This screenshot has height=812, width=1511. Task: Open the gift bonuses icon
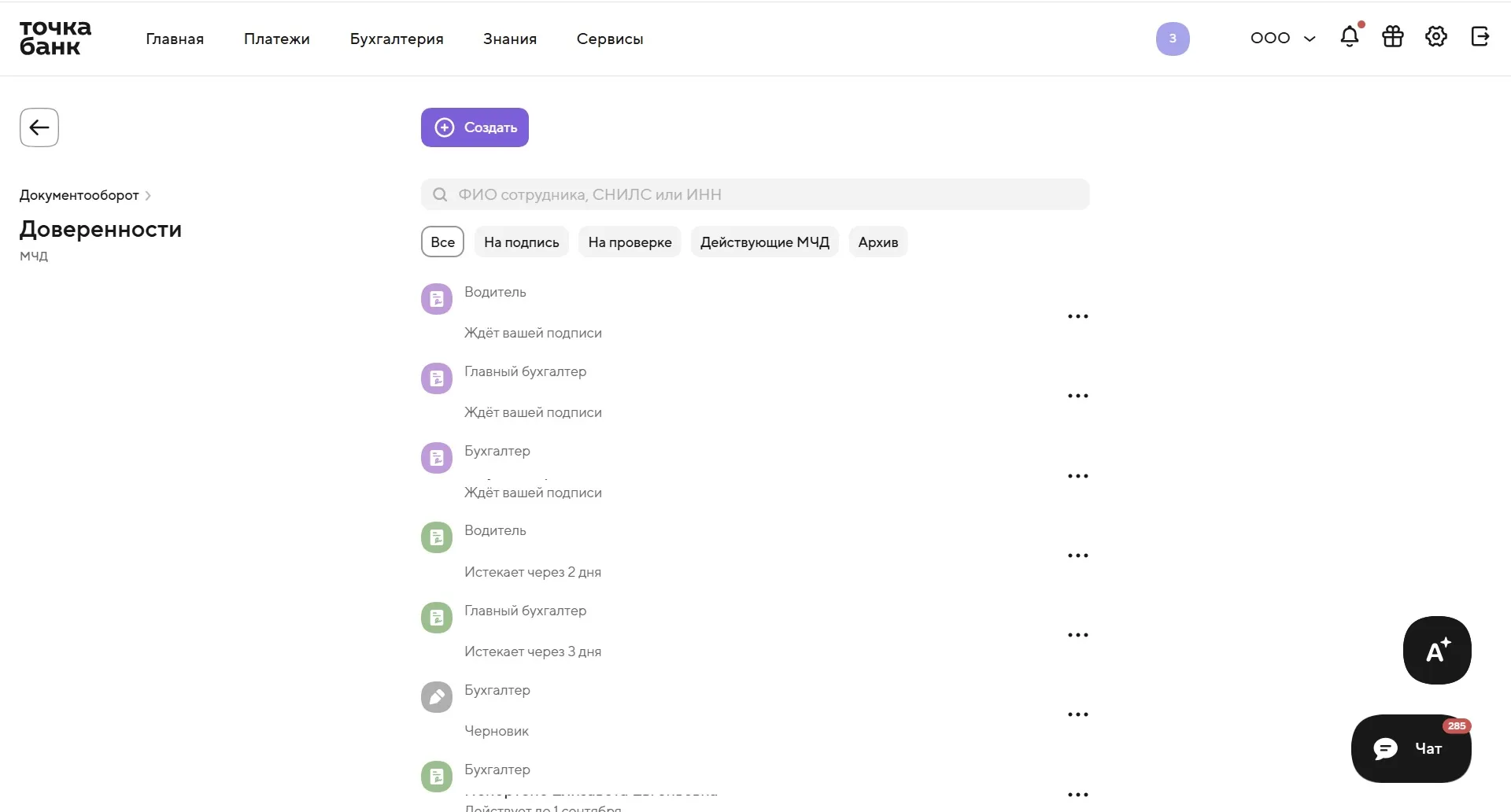(1393, 37)
